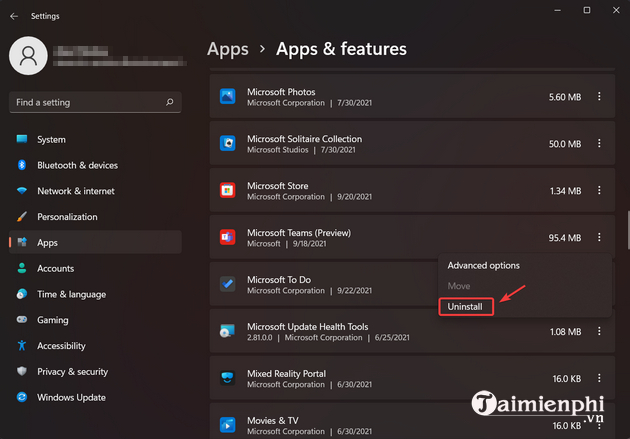Maximize the Settings window
Screen dimensions: 630x439
coord(587,10)
